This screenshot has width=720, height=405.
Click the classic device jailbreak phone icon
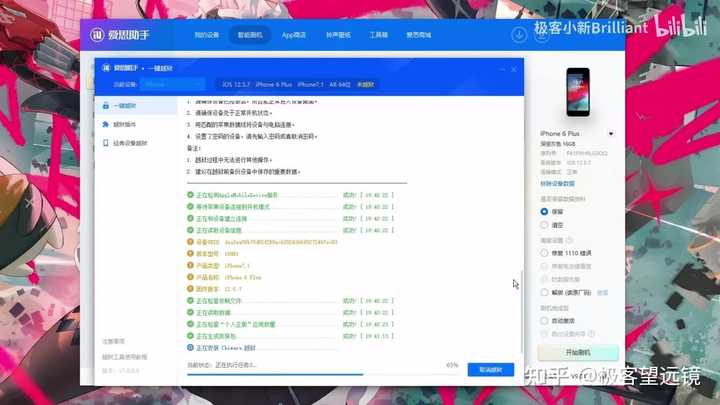(x=106, y=143)
